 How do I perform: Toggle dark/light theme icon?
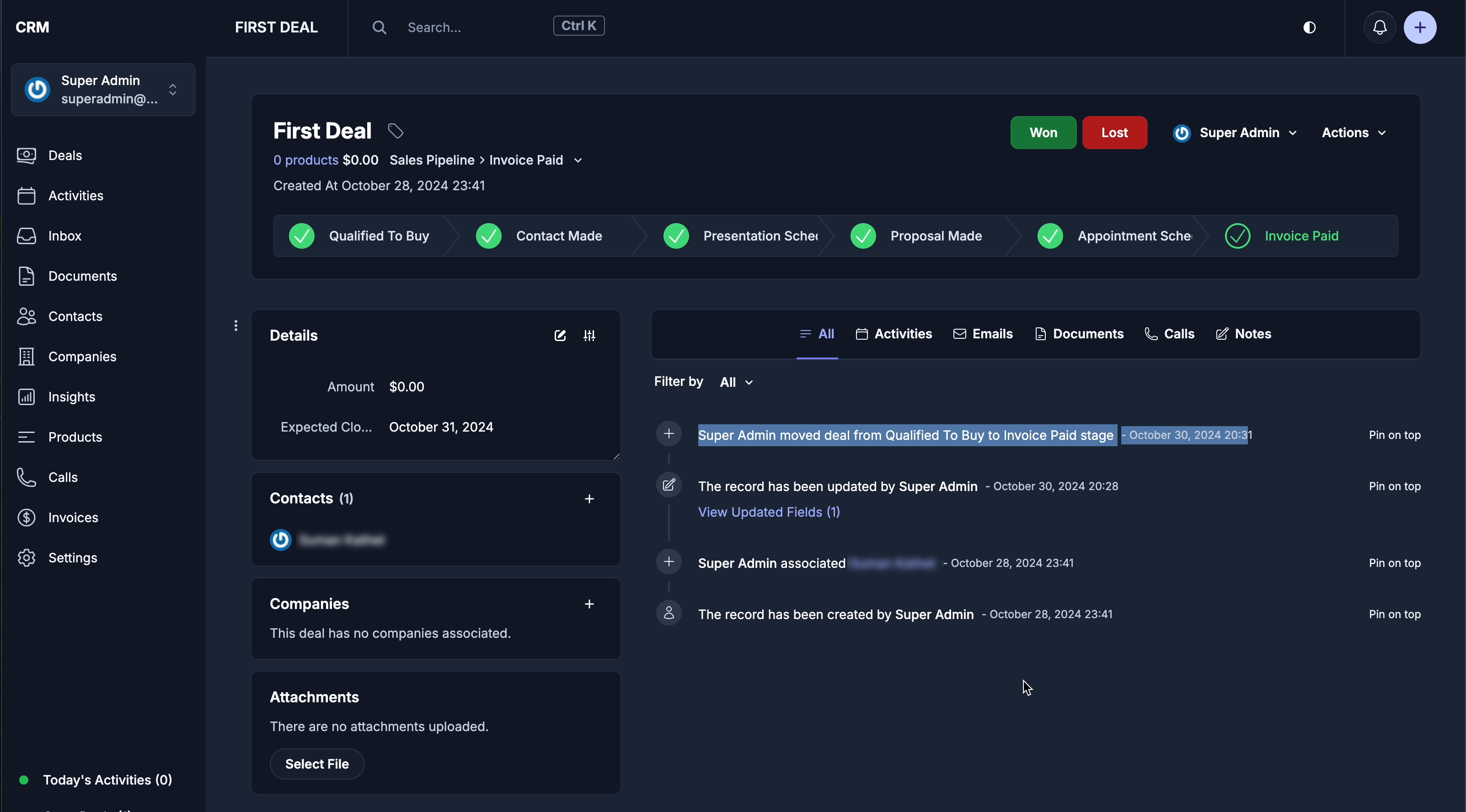[1310, 27]
